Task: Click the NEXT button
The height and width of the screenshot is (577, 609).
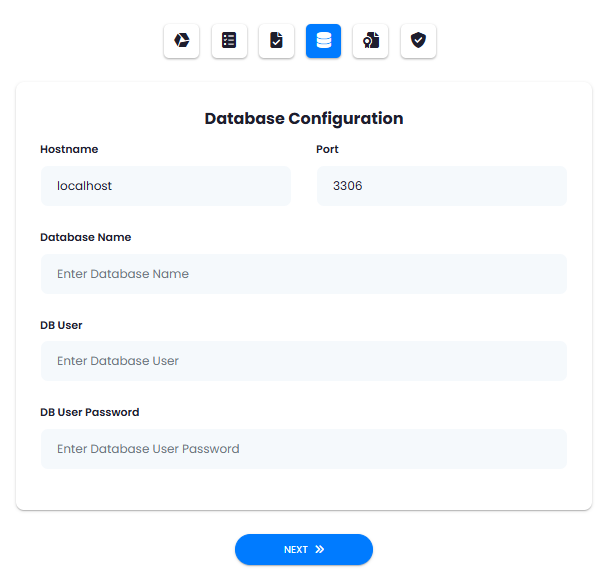Action: pyautogui.click(x=304, y=549)
